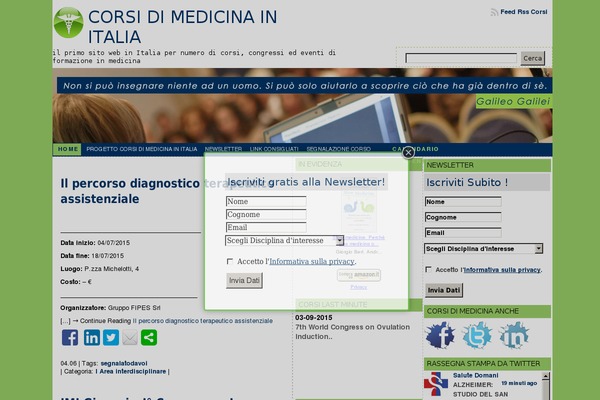Click sidebar Nome input field
This screenshot has width=600, height=400.
click(x=463, y=202)
